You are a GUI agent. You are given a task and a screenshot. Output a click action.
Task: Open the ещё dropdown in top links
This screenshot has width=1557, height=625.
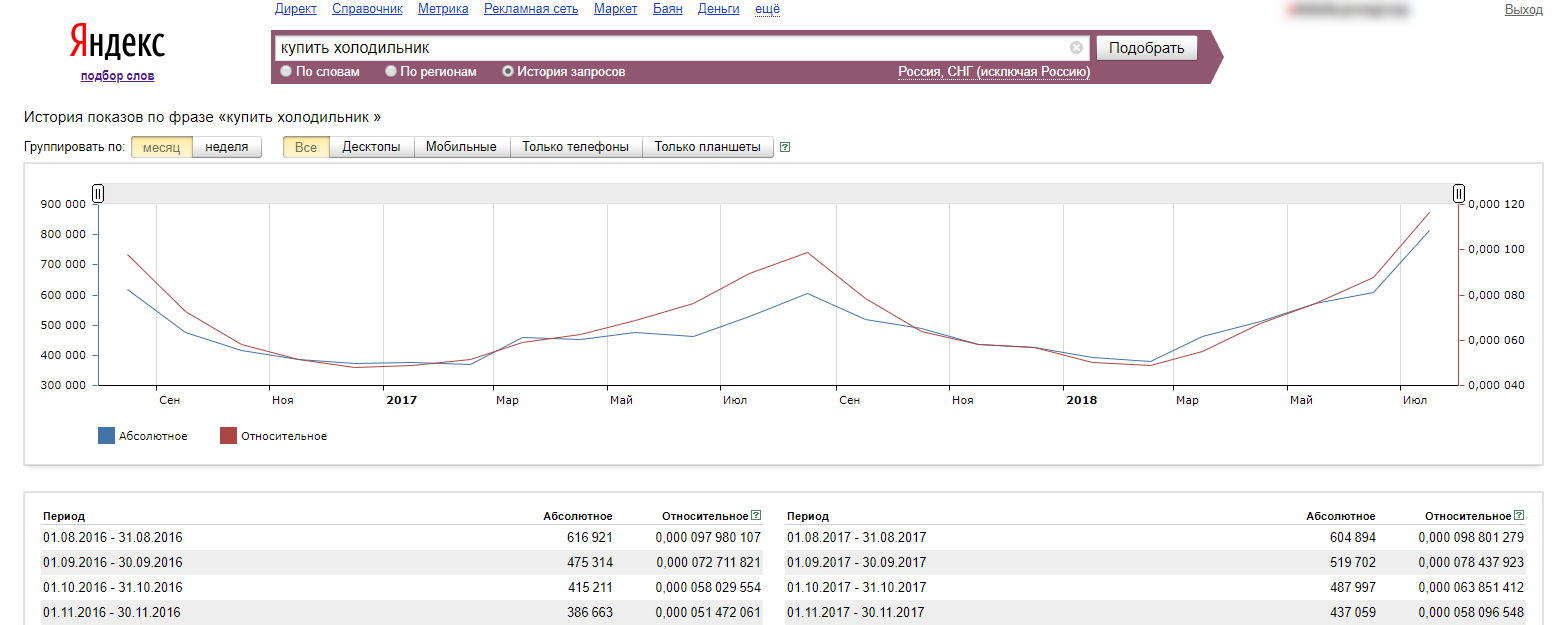coord(767,9)
